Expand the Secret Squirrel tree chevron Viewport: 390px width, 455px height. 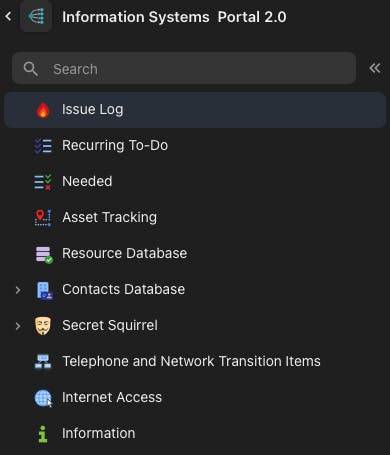(18, 326)
